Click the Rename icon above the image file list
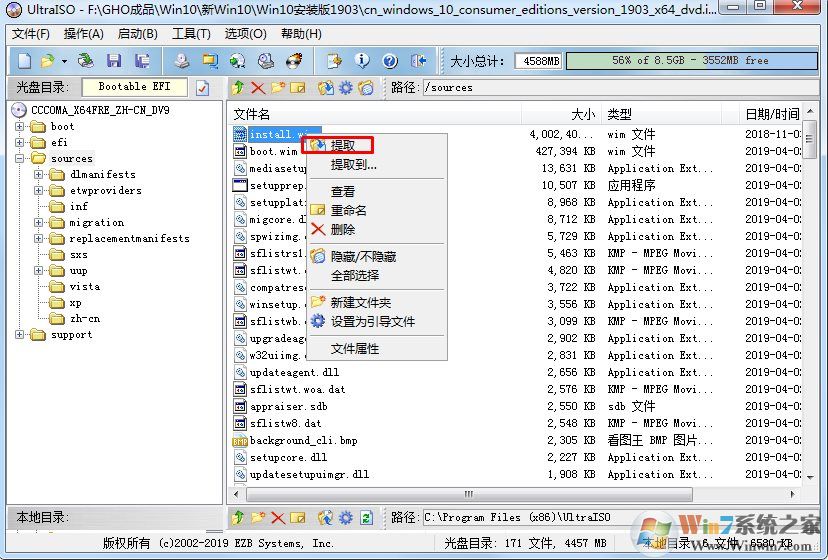The image size is (828, 560). click(x=298, y=88)
